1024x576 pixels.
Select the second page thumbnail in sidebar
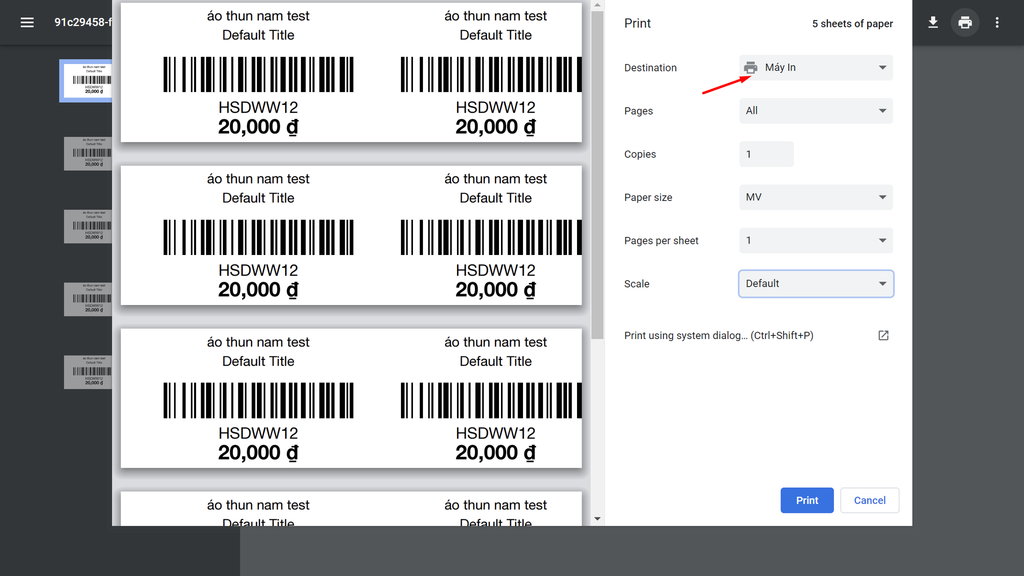[88, 153]
